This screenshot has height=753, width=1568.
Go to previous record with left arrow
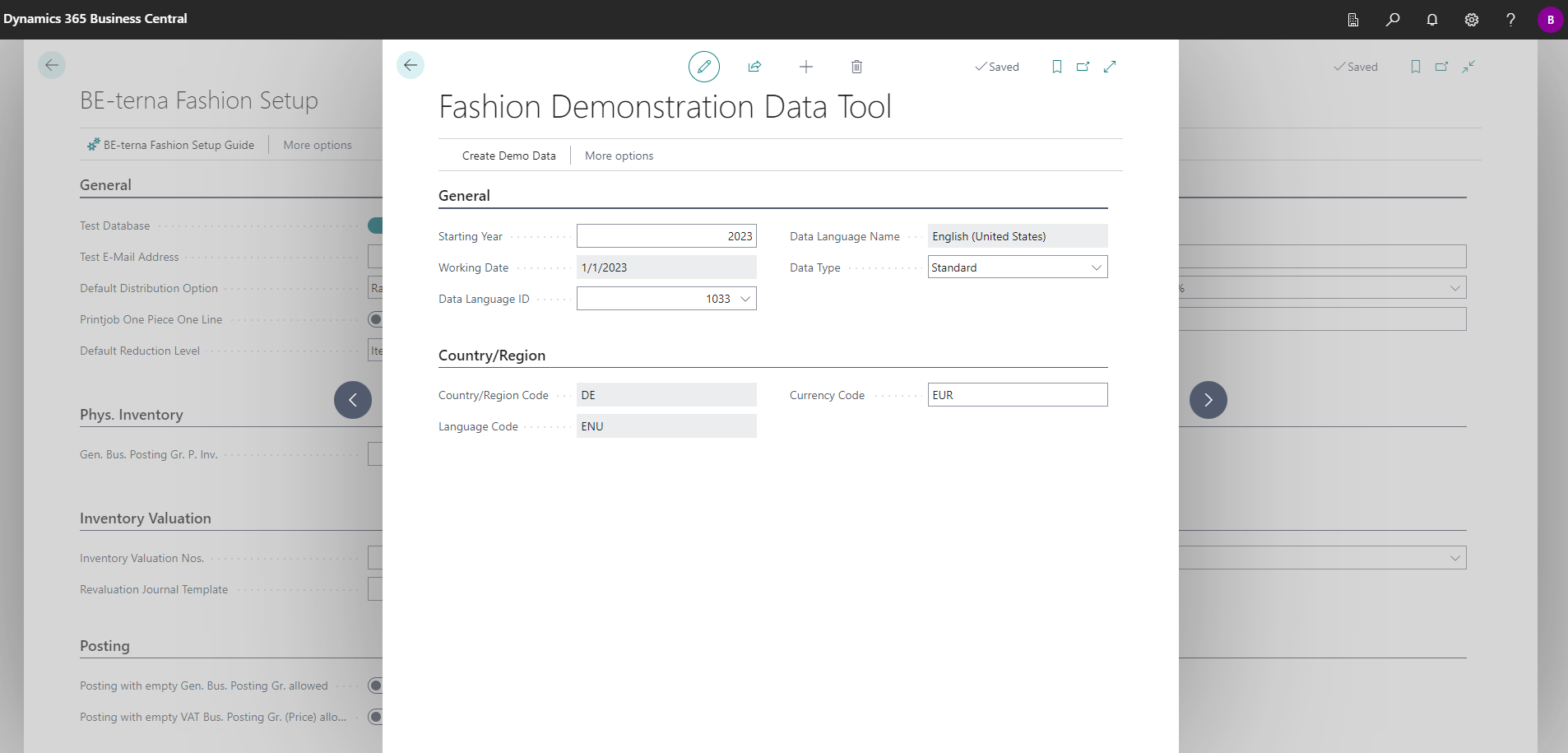[x=353, y=400]
